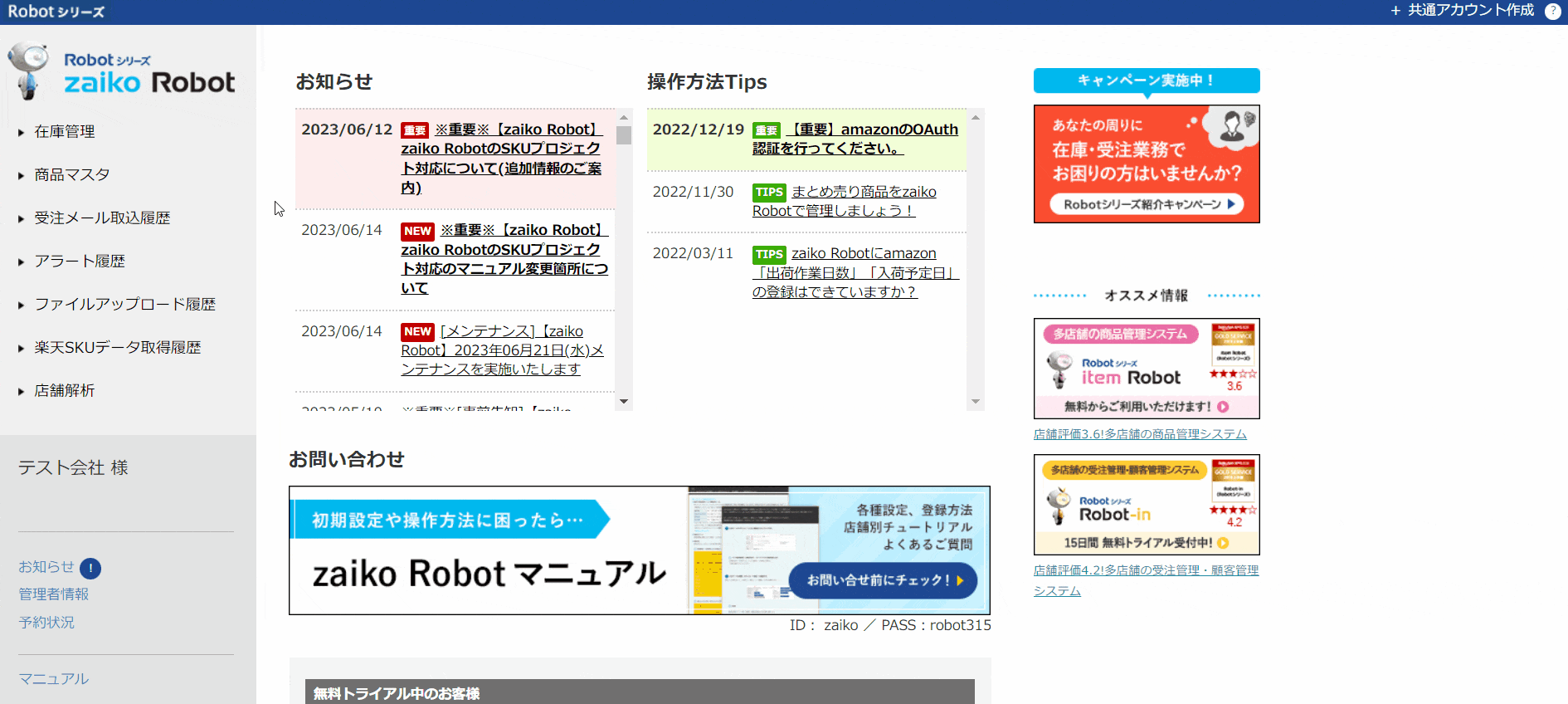The image size is (1568, 704).
Task: Open the お知らせ sidebar link
Action: coord(46,567)
